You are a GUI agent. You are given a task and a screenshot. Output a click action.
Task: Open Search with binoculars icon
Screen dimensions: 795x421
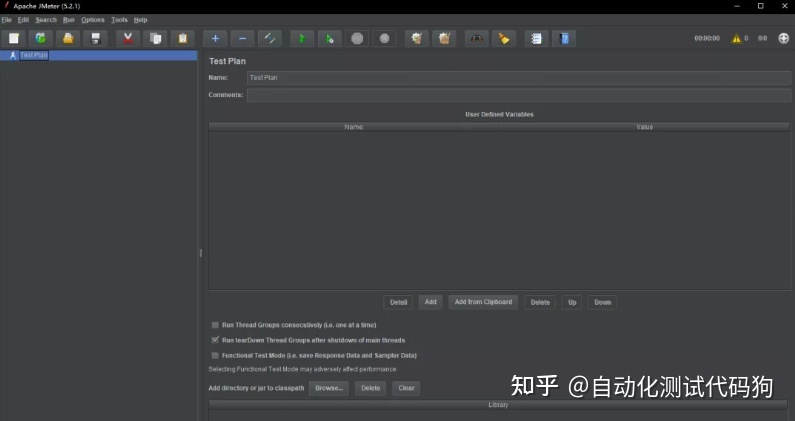[x=477, y=39]
